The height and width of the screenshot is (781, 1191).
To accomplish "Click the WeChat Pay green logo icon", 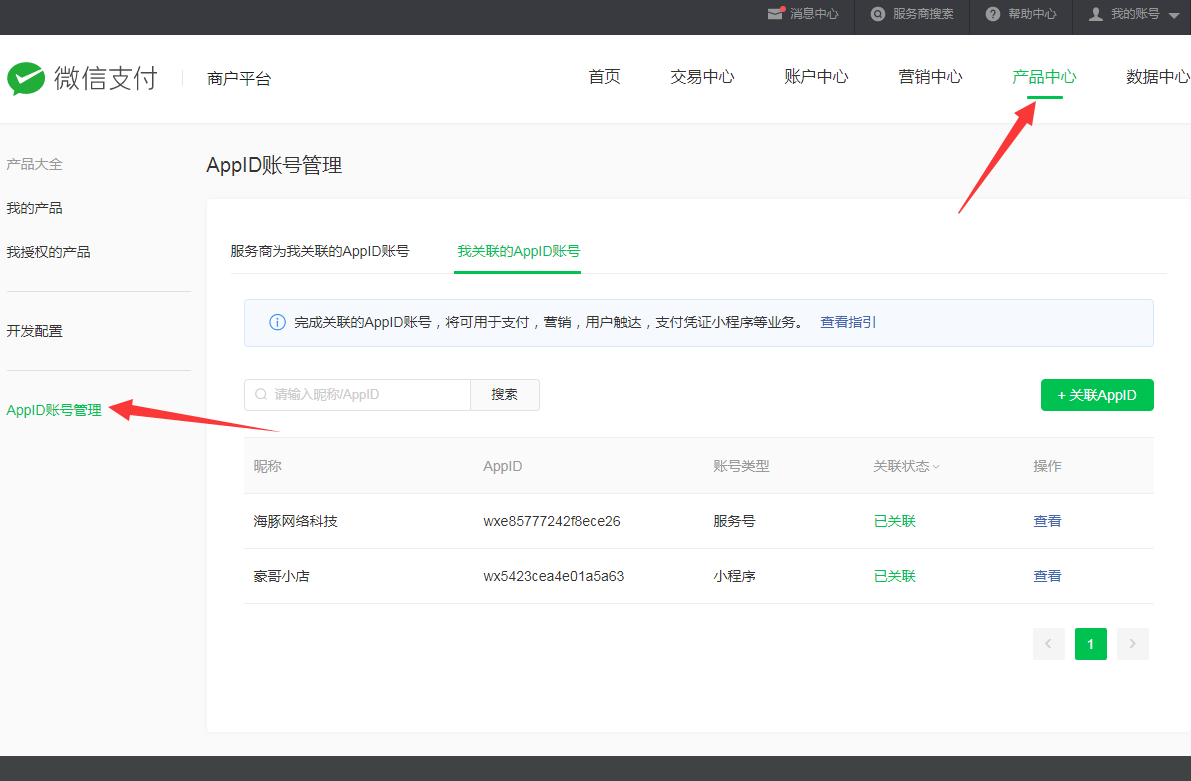I will pyautogui.click(x=27, y=78).
